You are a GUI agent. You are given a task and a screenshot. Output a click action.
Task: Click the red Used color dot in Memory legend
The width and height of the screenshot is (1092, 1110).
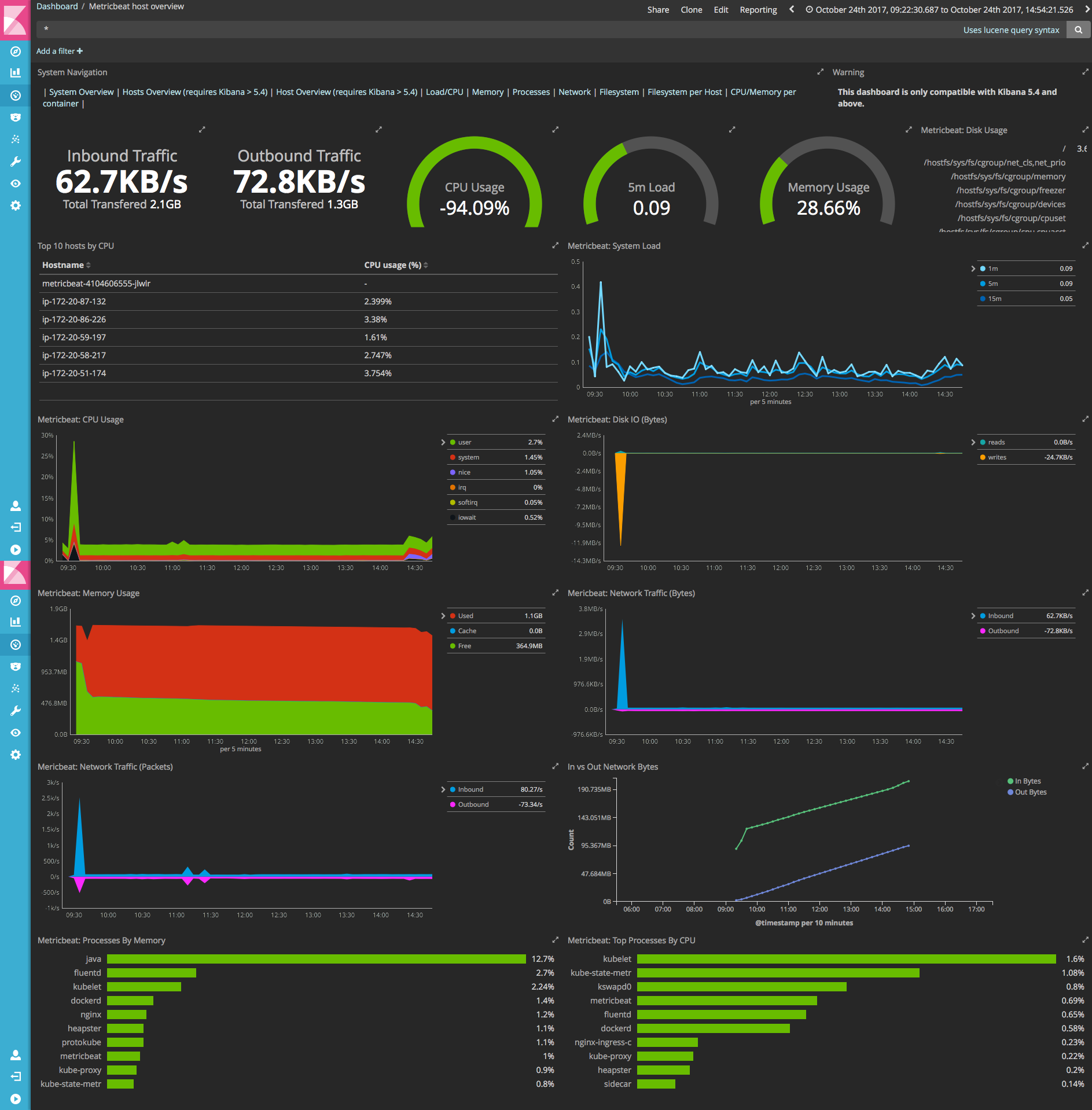click(x=453, y=616)
